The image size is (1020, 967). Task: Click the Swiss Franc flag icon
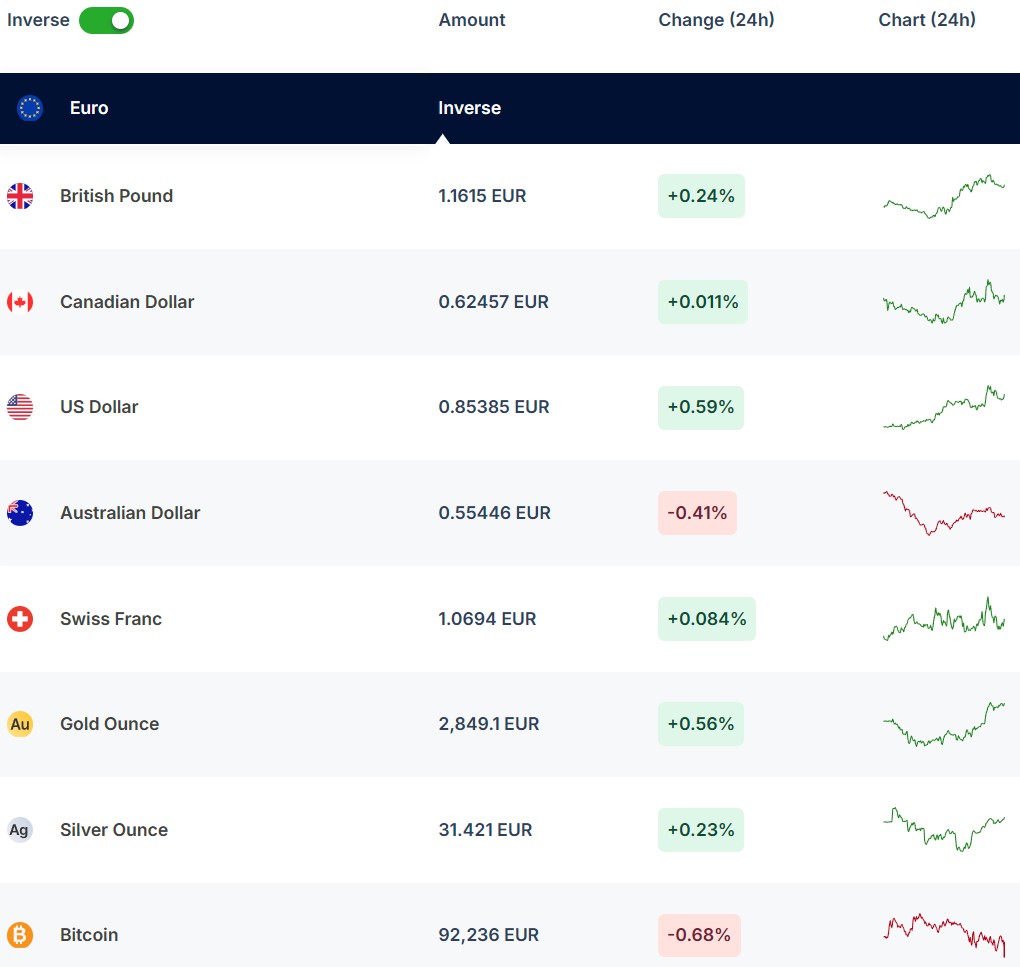20,619
